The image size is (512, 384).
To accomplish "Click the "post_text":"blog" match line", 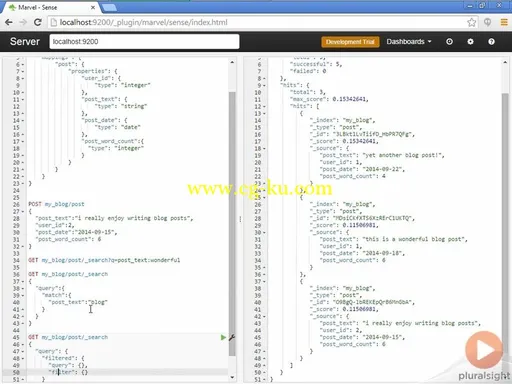I will pos(78,302).
